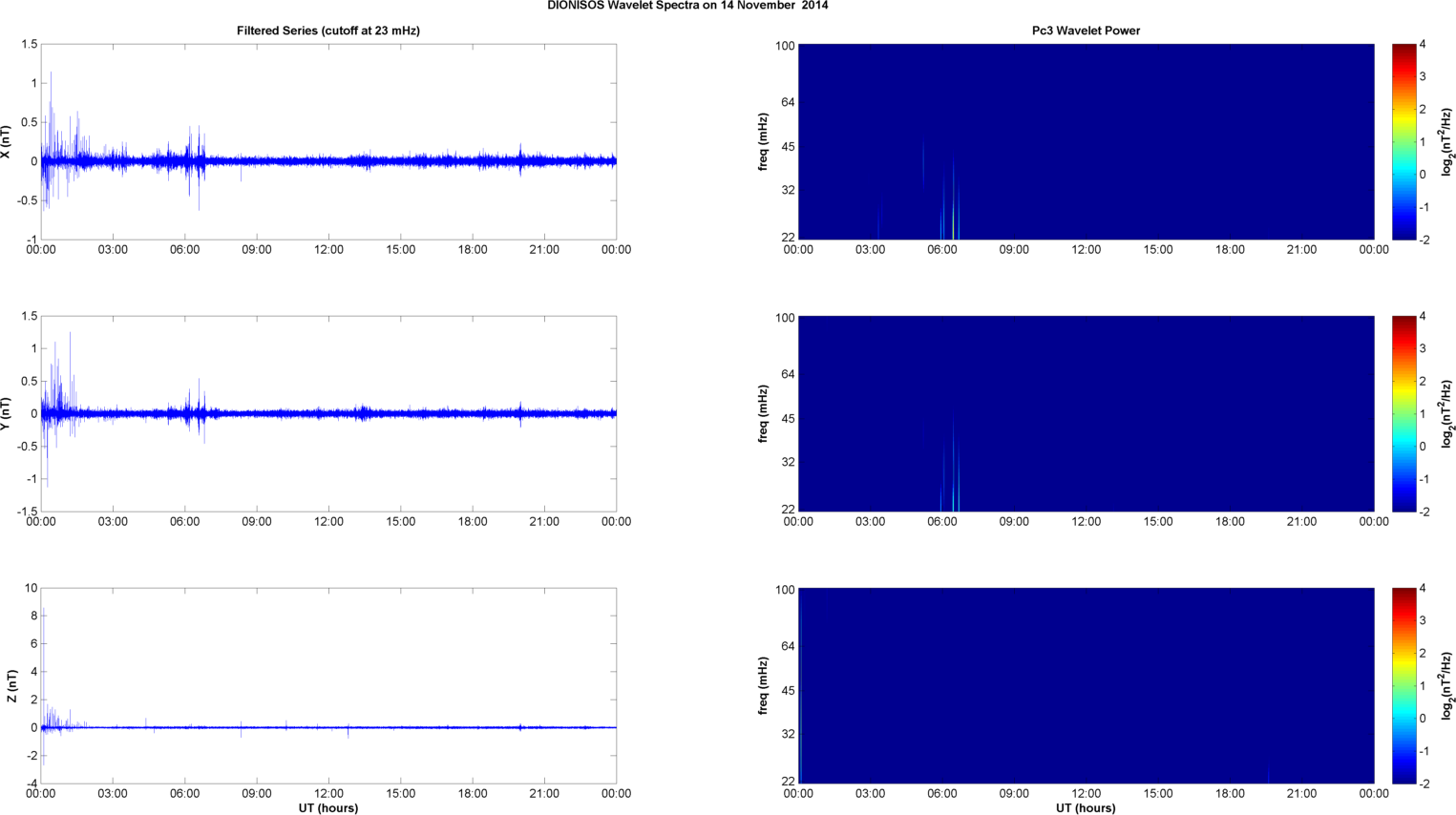1456x815 pixels.
Task: Pick the colorbar beside the bottom spectrogram
Action: coord(1403,685)
